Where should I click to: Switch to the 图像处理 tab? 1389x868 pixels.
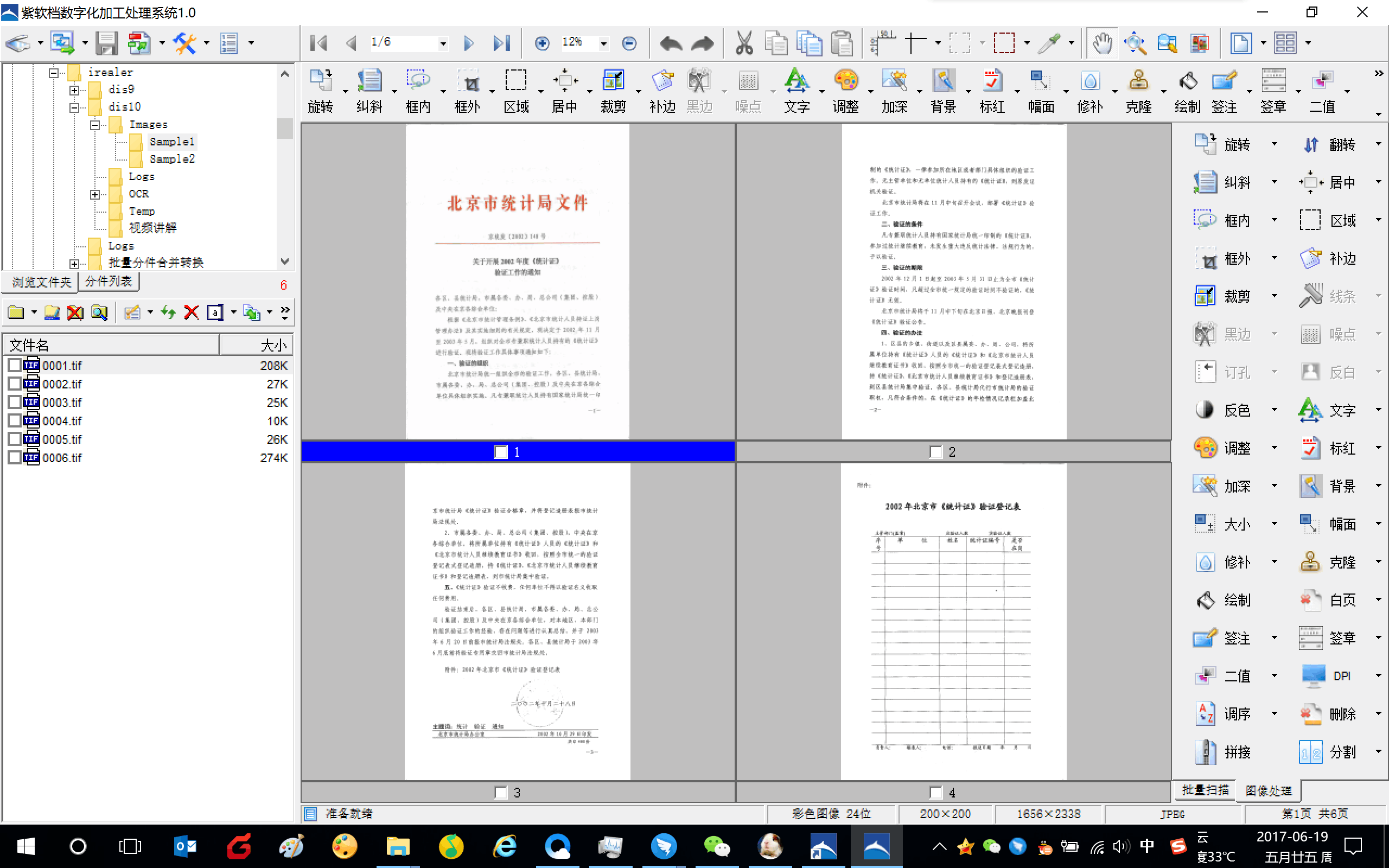pos(1269,790)
